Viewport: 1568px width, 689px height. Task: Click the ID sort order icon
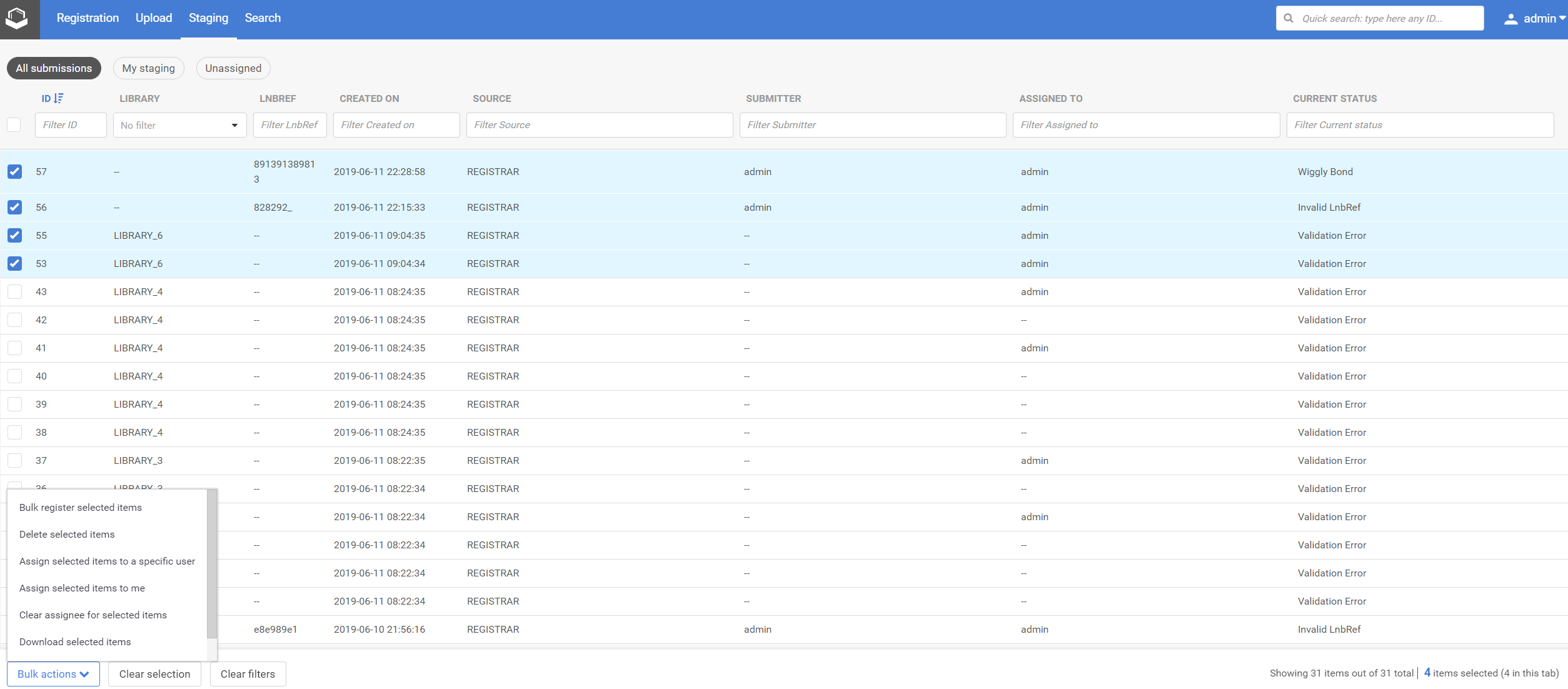(x=59, y=98)
